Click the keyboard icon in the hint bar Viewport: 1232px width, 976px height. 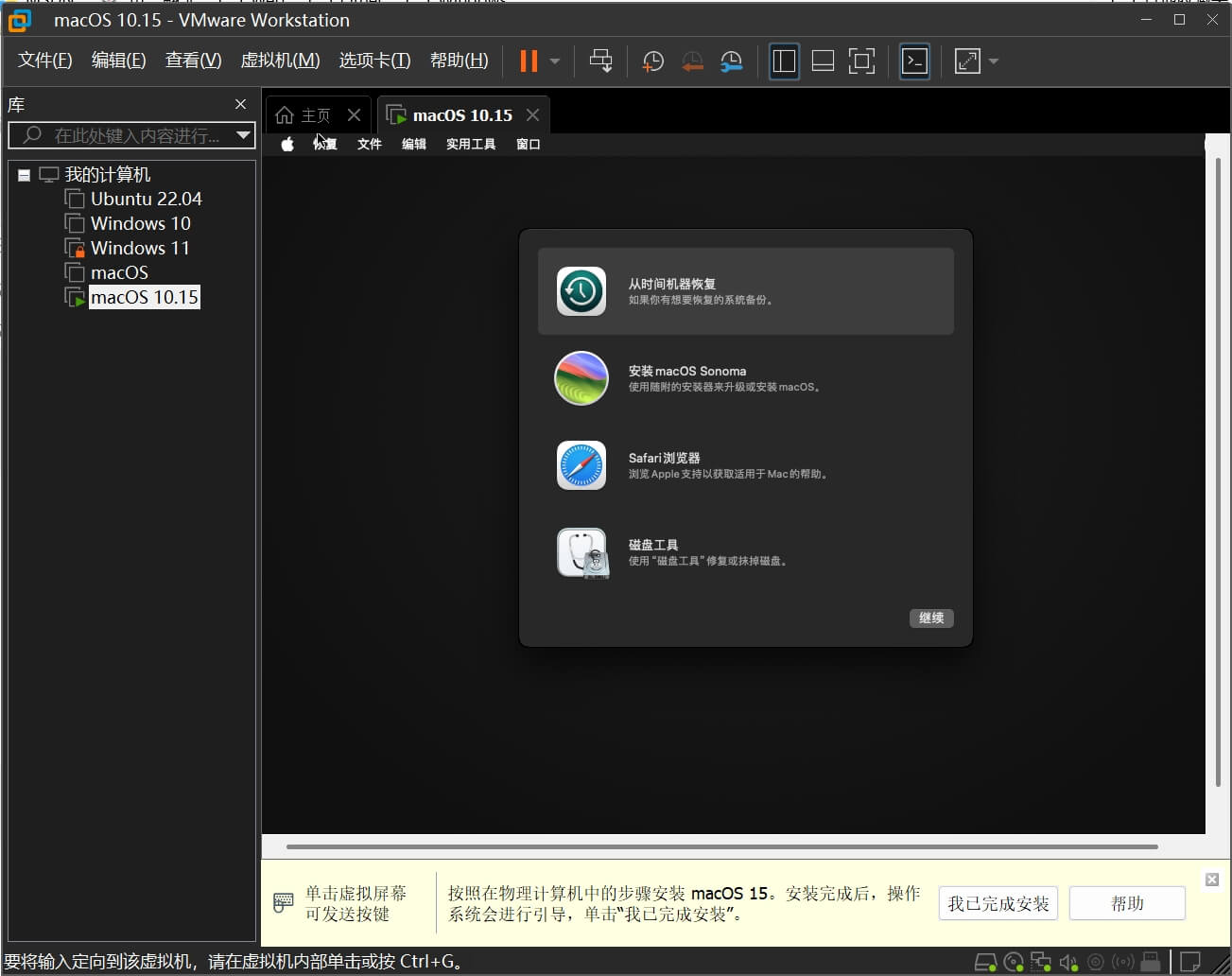[283, 902]
